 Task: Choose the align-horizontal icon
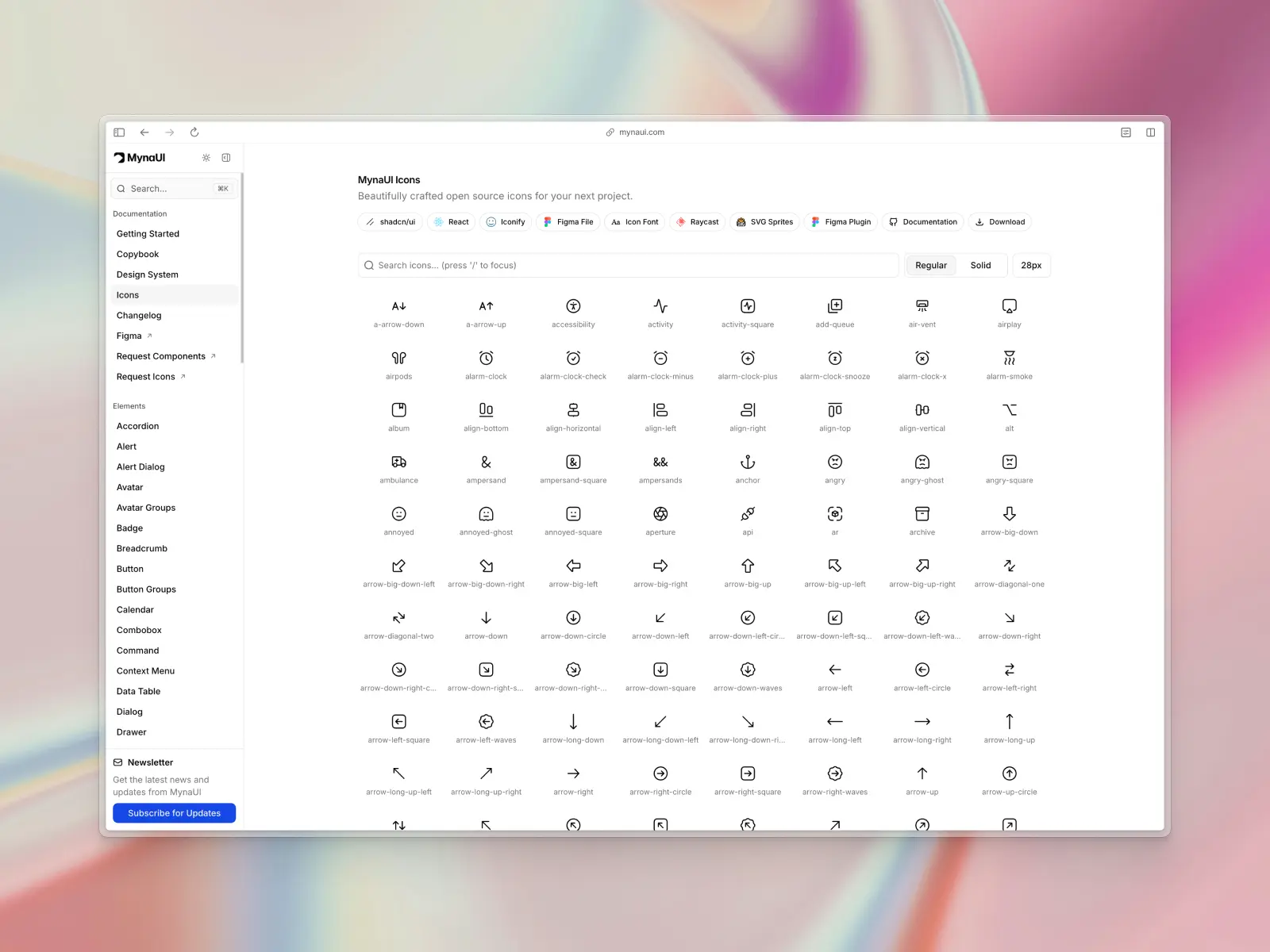click(573, 410)
